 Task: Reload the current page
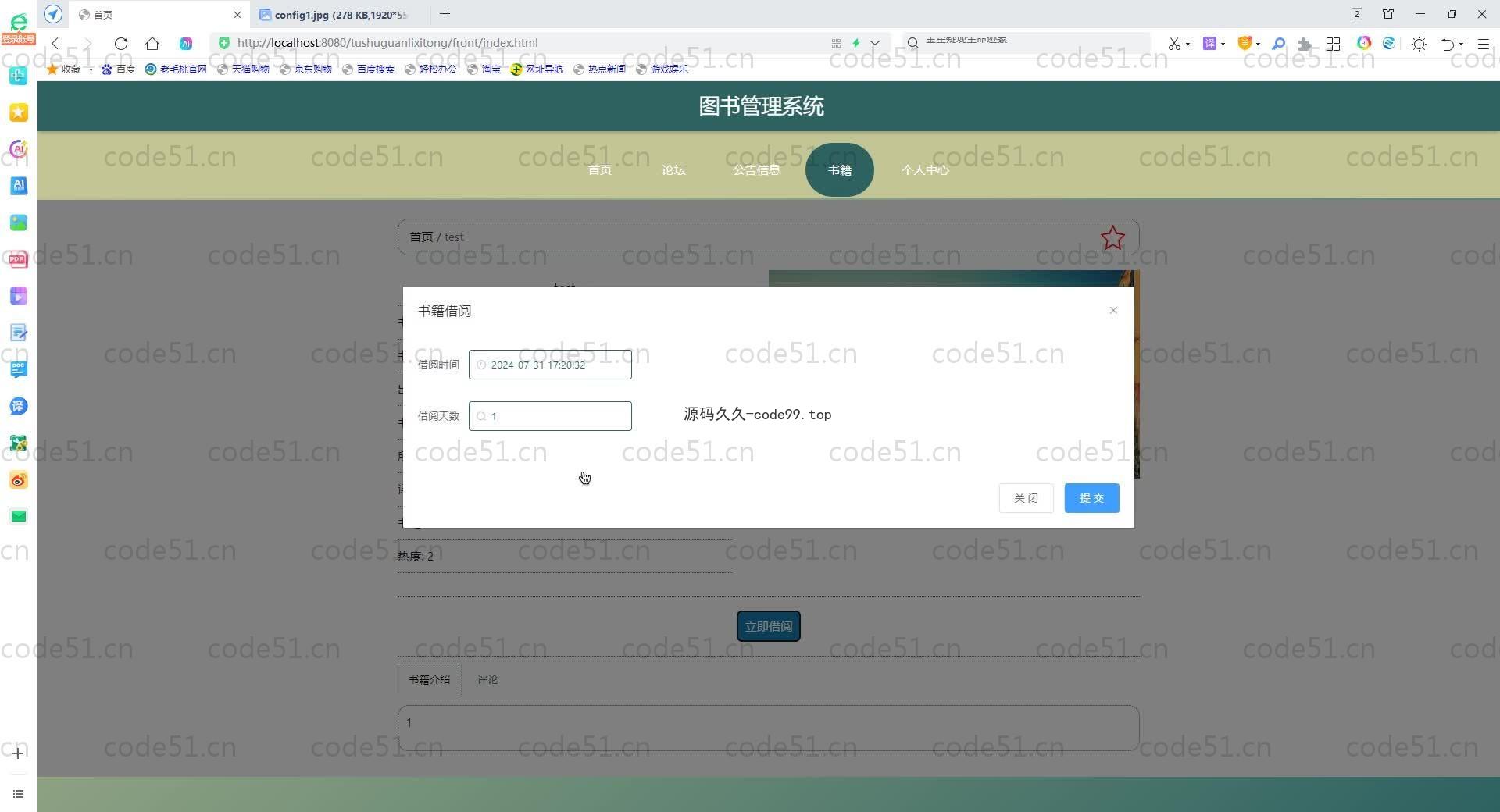coord(121,44)
